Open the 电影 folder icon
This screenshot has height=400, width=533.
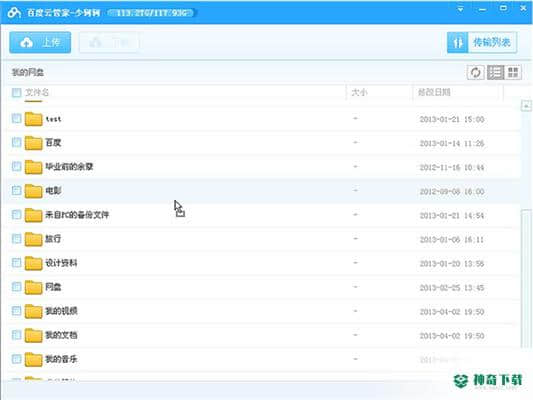(33, 191)
